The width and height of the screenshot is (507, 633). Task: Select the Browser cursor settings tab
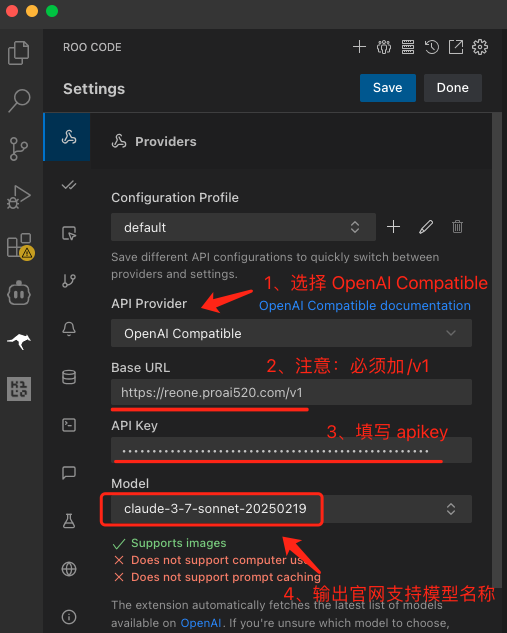[69, 233]
